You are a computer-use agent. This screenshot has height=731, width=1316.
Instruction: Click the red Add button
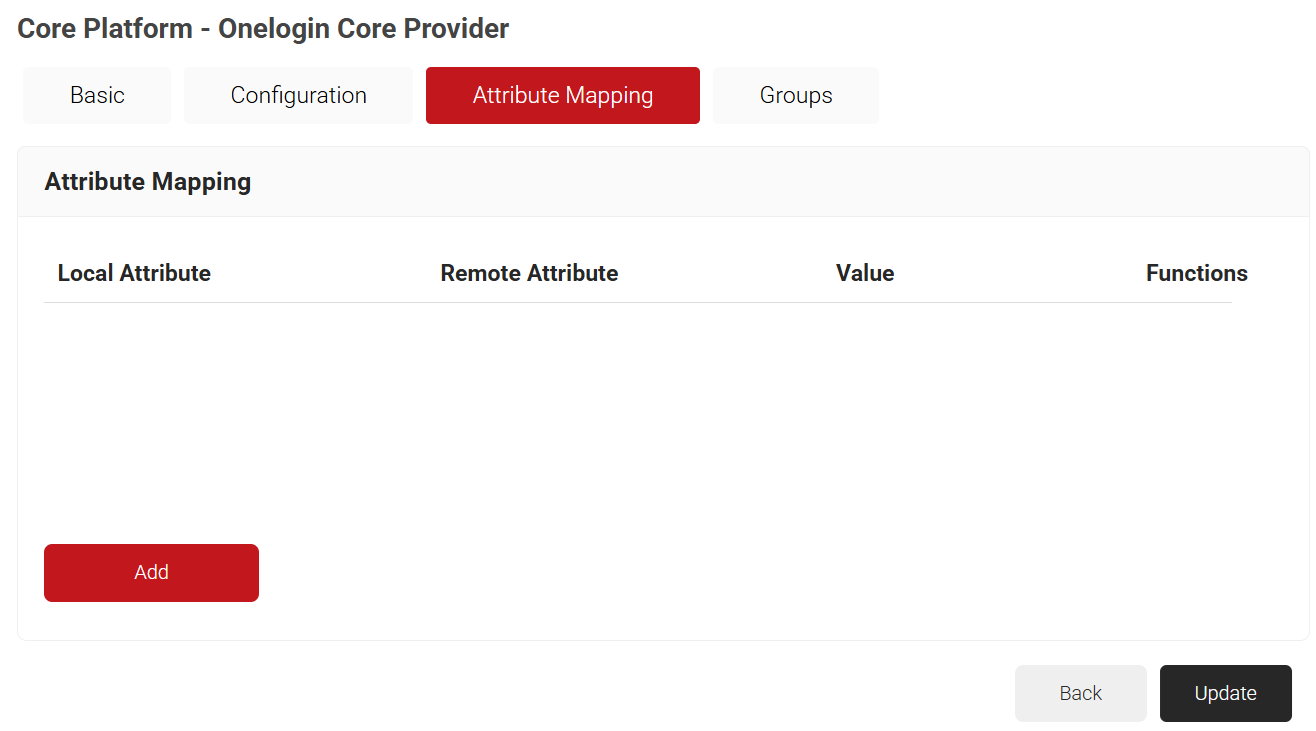[x=151, y=573]
